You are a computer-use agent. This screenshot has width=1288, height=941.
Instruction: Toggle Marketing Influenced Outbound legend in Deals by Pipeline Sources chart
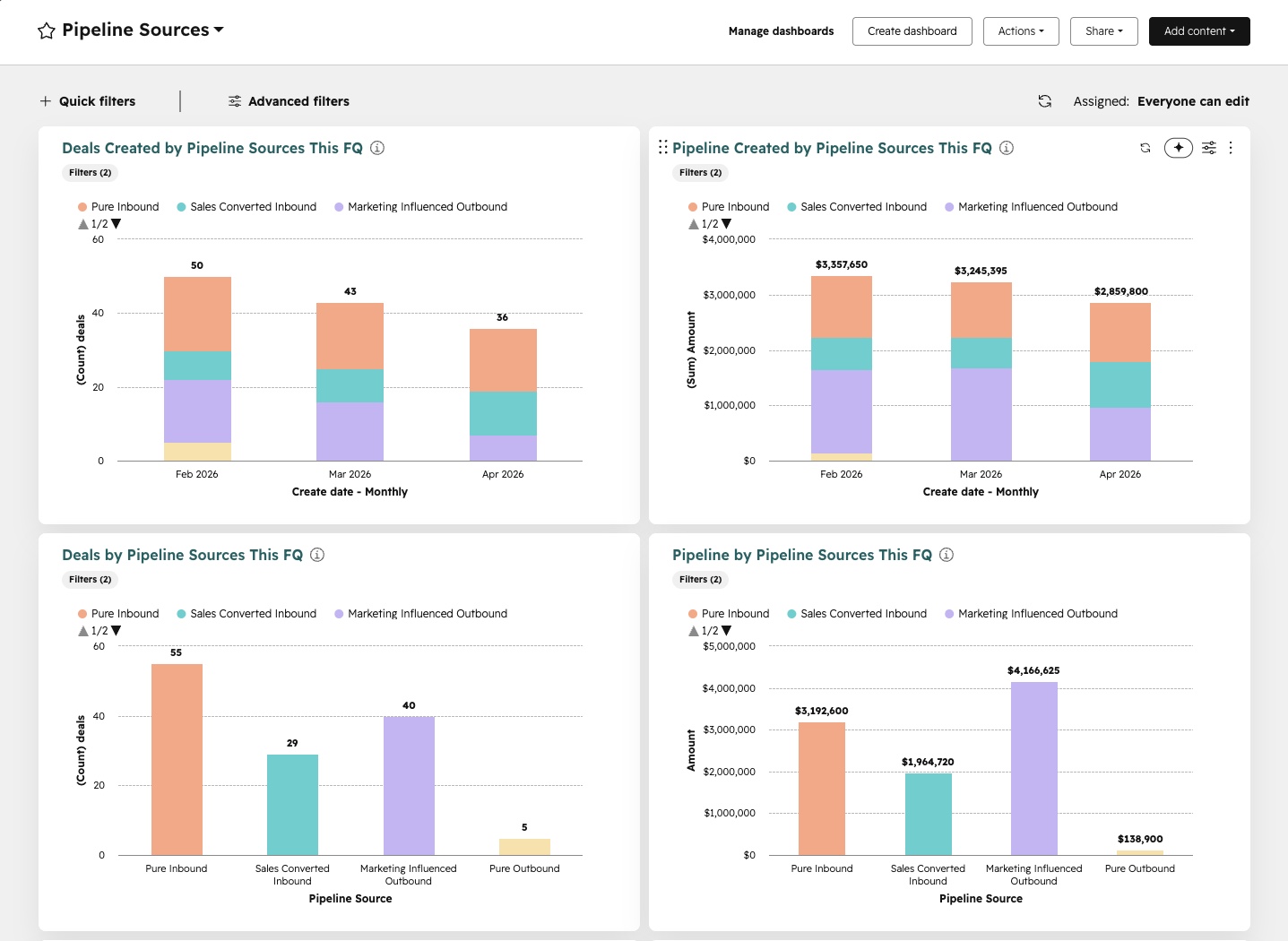coord(420,614)
